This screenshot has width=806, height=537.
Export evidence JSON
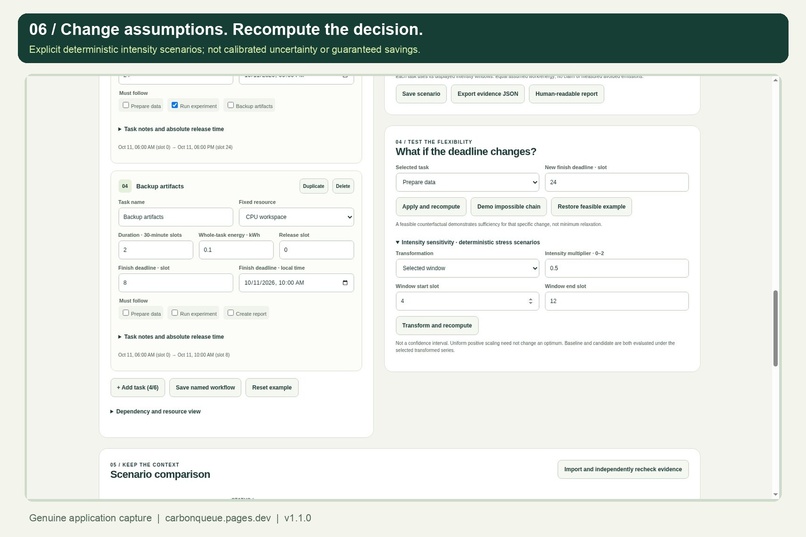click(488, 94)
